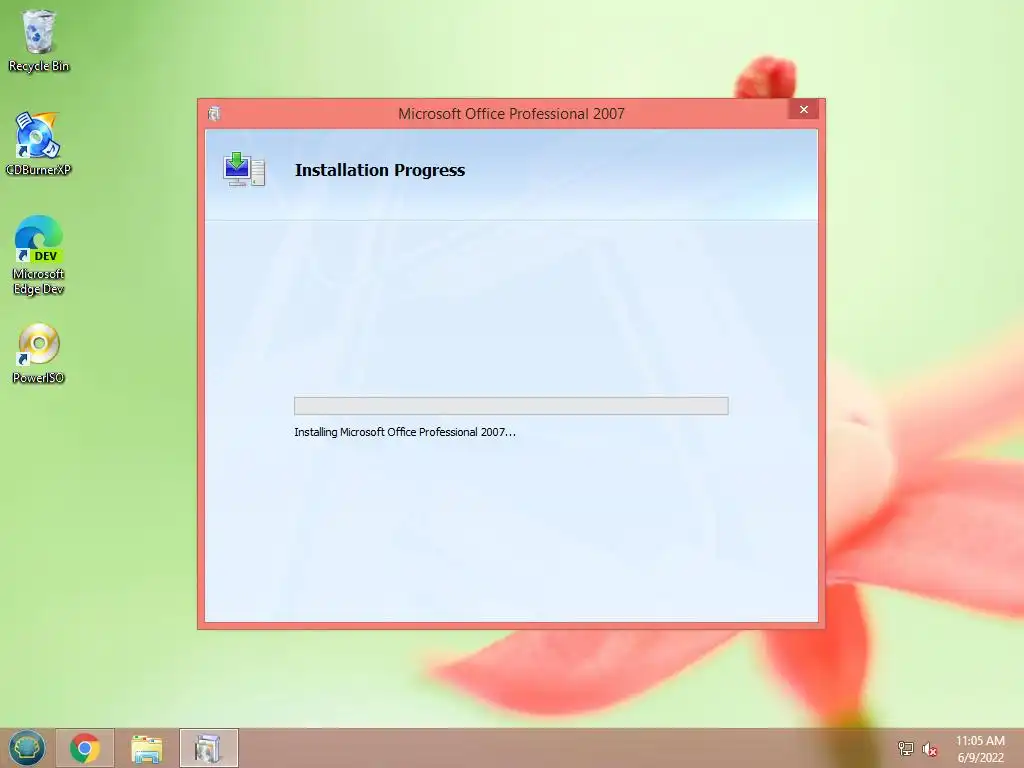
Task: Launch Google Chrome from the taskbar
Action: click(85, 748)
